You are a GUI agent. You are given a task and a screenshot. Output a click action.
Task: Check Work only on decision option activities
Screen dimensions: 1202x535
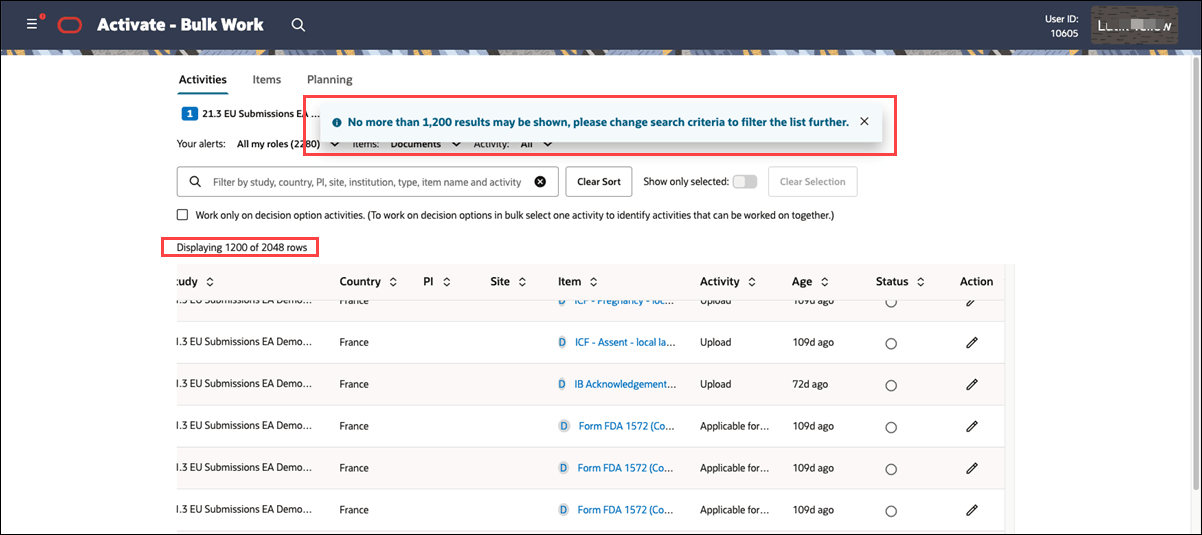coord(182,215)
